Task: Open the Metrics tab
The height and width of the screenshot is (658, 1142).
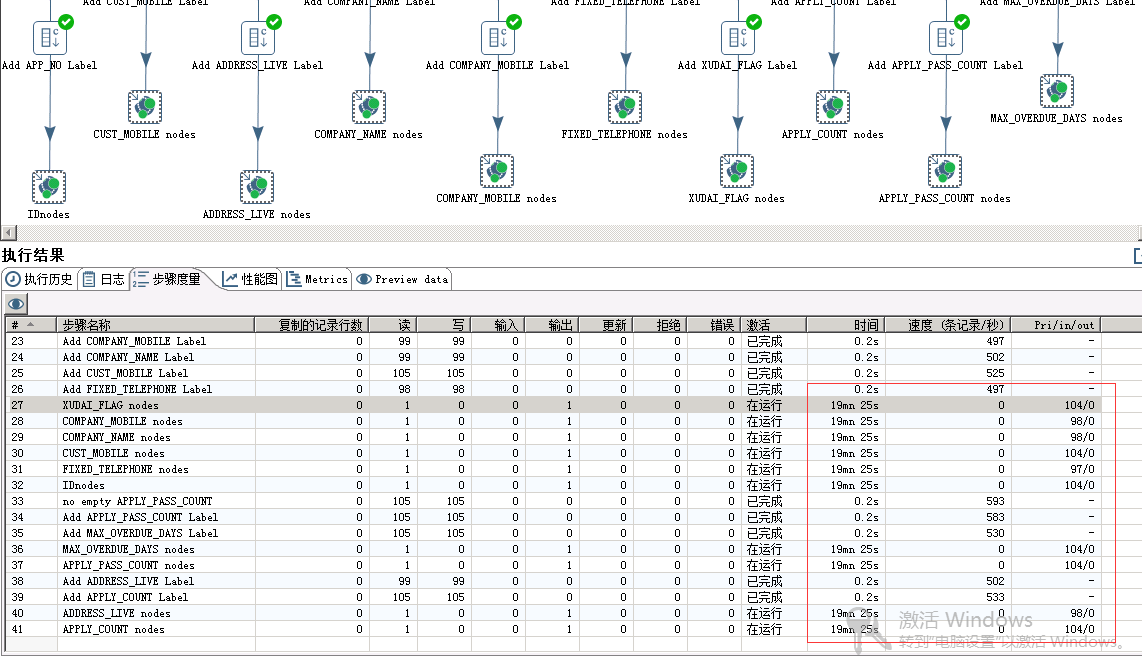Action: pos(317,279)
